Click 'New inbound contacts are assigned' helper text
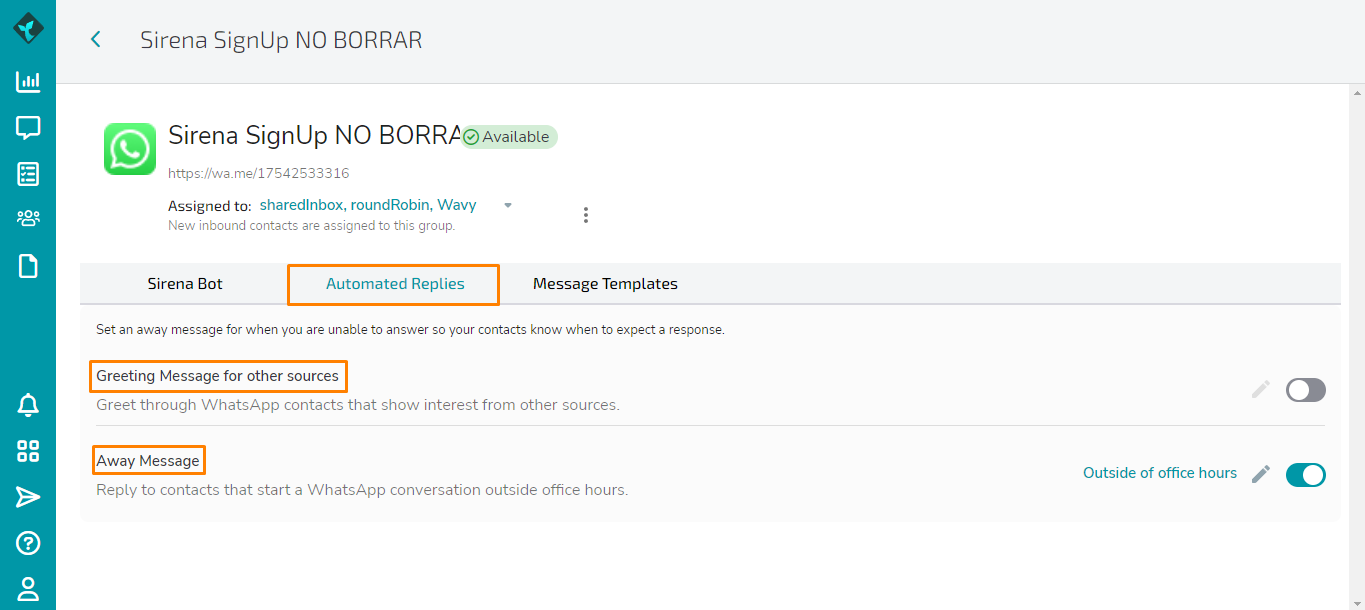Screen dimensions: 1365x610 pos(312,226)
